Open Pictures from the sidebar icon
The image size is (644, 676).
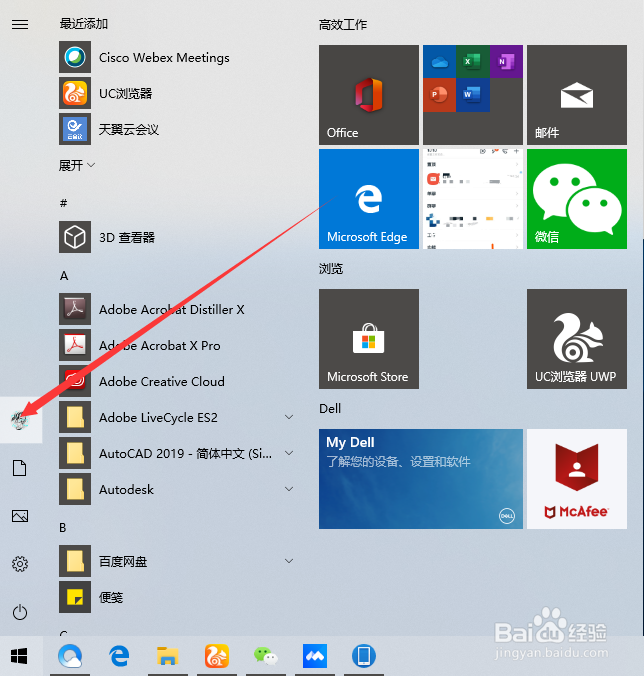coord(20,516)
